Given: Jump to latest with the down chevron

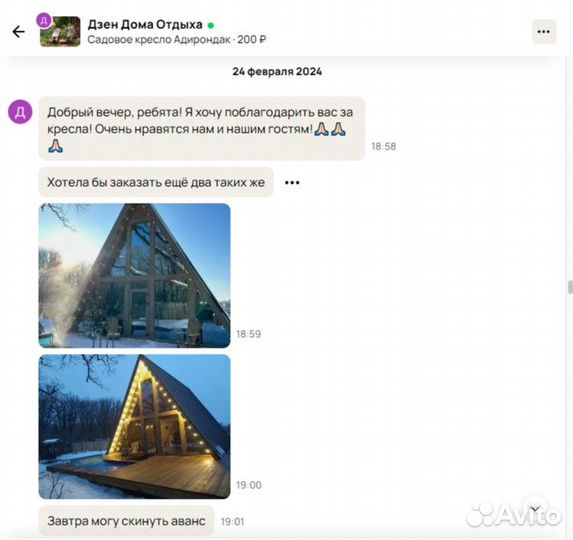Looking at the screenshot, I should 535,508.
